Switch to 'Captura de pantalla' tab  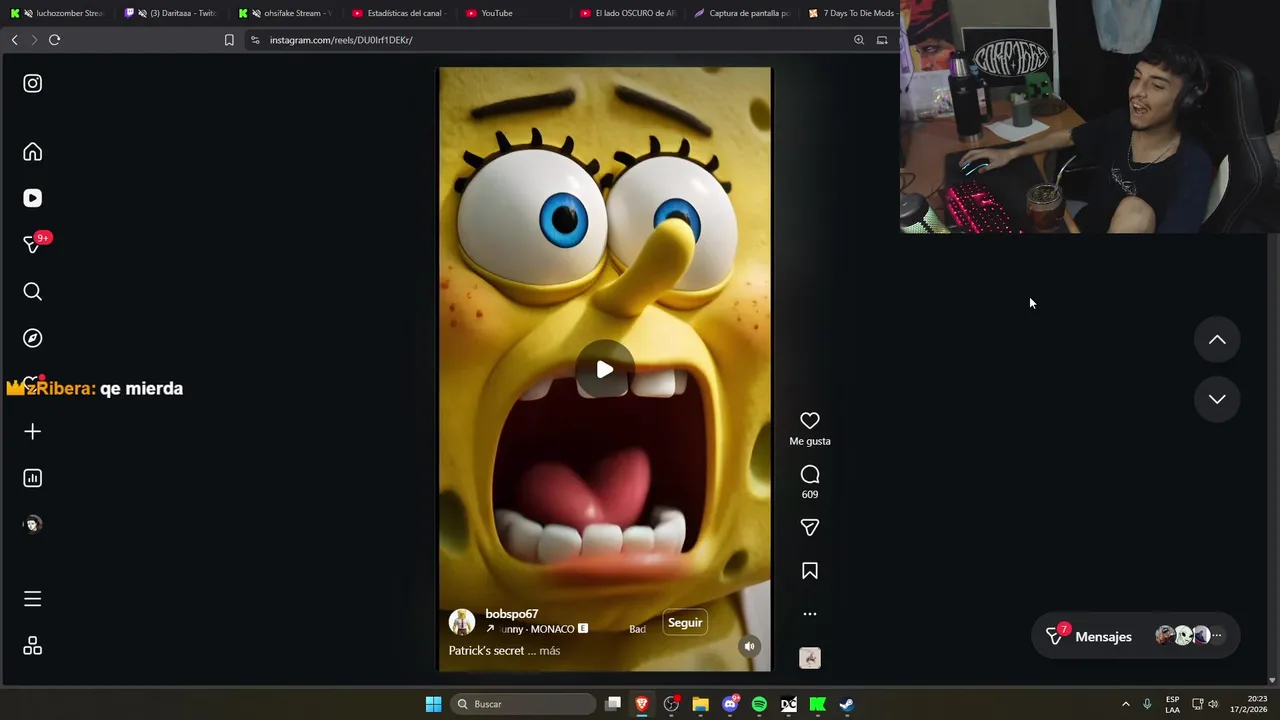click(x=744, y=13)
